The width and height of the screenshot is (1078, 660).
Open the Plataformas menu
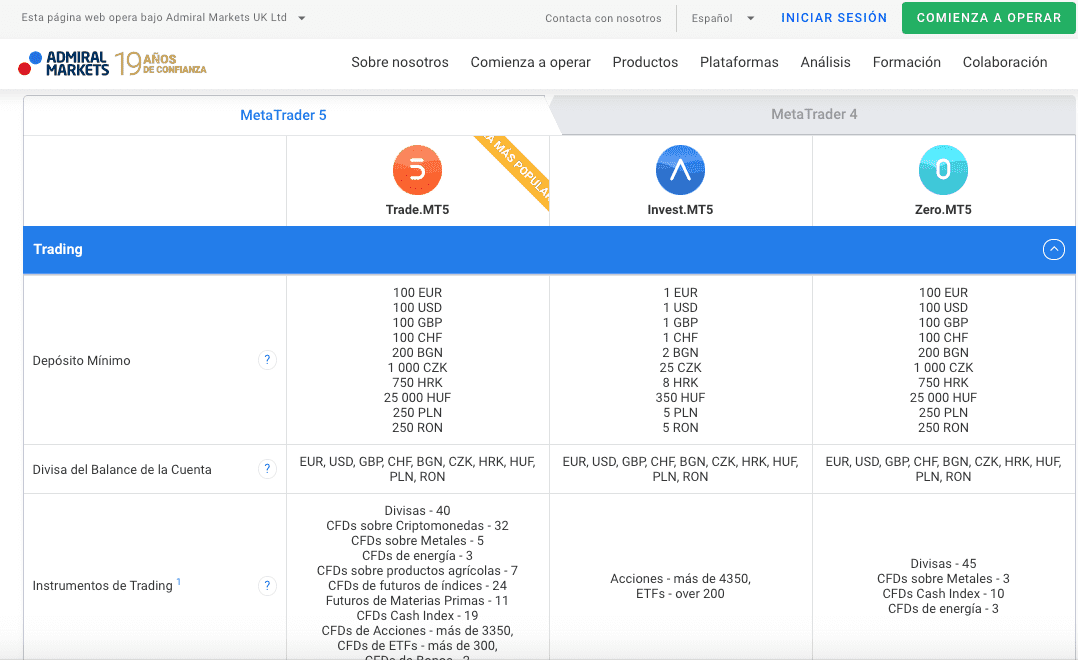click(739, 62)
